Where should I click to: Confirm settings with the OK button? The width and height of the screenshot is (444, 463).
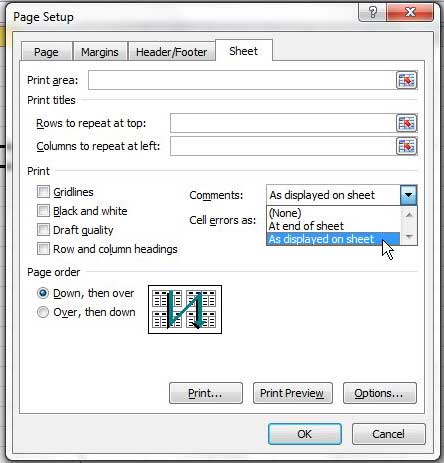(x=305, y=434)
